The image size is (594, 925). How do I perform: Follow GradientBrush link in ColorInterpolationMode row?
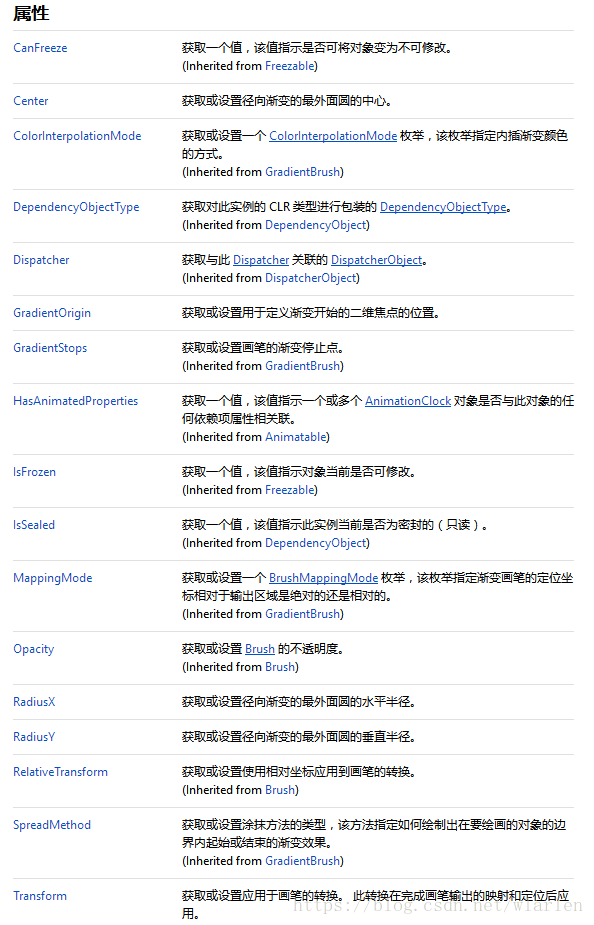pos(303,172)
